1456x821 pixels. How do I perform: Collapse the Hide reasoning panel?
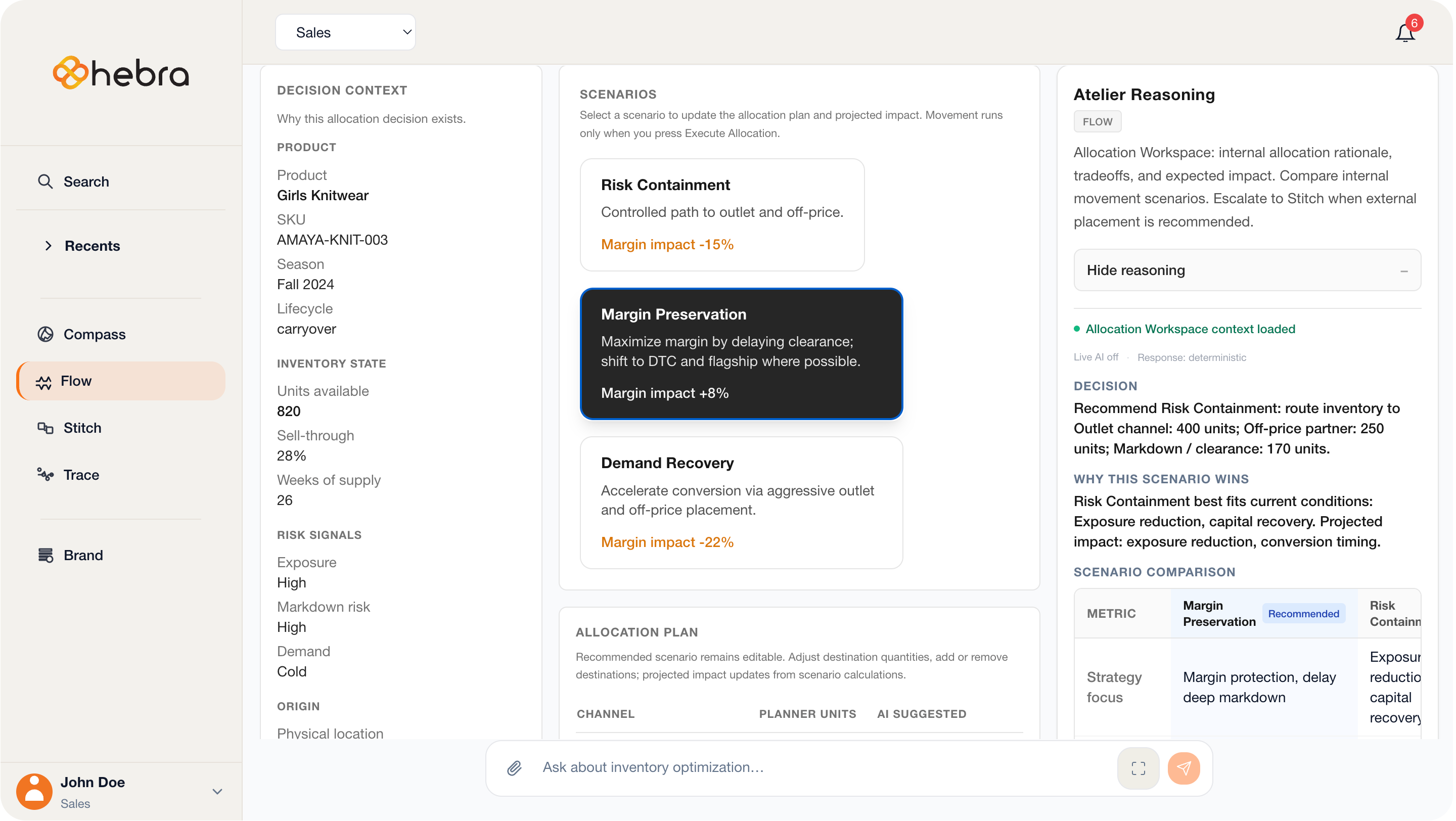coord(1247,270)
